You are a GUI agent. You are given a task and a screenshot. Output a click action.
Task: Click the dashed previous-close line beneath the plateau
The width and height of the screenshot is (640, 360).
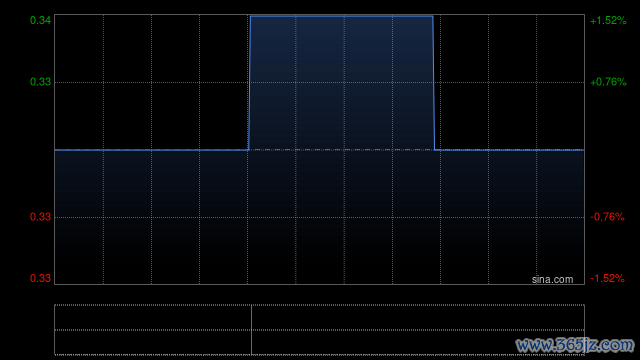click(341, 150)
